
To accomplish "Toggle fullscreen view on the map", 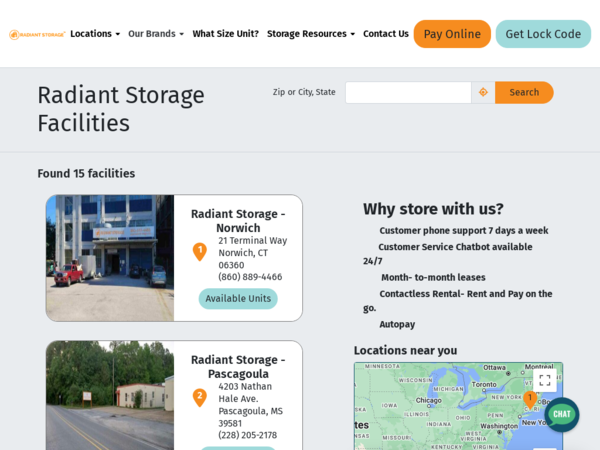I will tap(545, 380).
